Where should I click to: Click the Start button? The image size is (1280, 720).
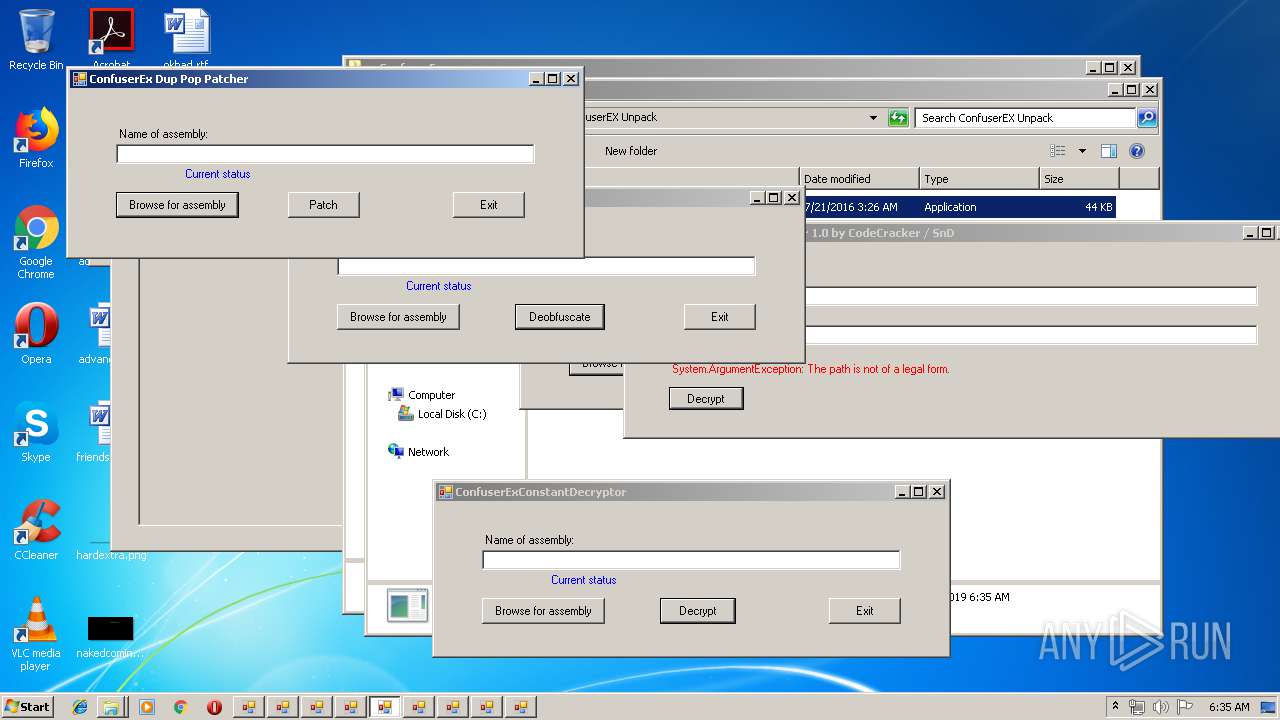tap(27, 706)
